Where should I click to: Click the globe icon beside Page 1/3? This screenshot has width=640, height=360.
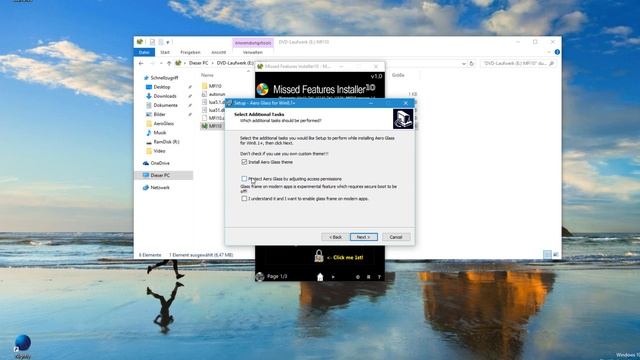[x=260, y=277]
